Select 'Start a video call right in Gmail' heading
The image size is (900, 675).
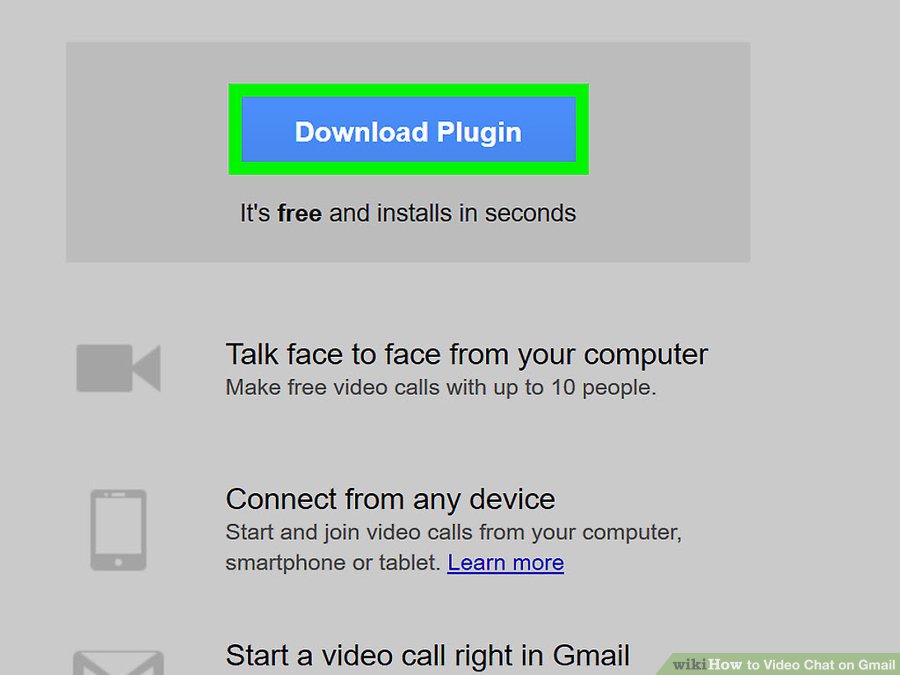[x=428, y=655]
